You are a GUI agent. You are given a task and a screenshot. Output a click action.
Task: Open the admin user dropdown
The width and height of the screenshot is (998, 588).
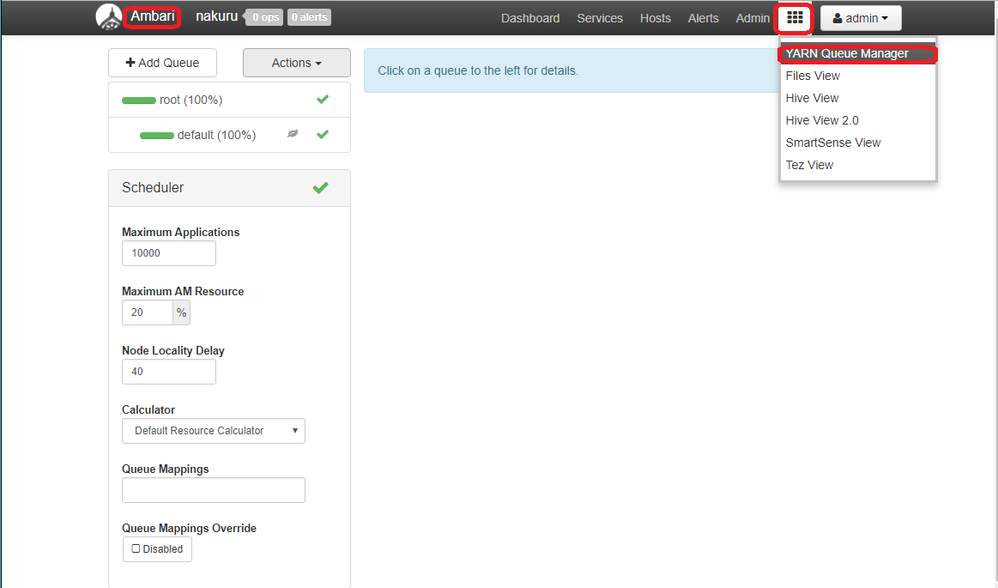(861, 18)
